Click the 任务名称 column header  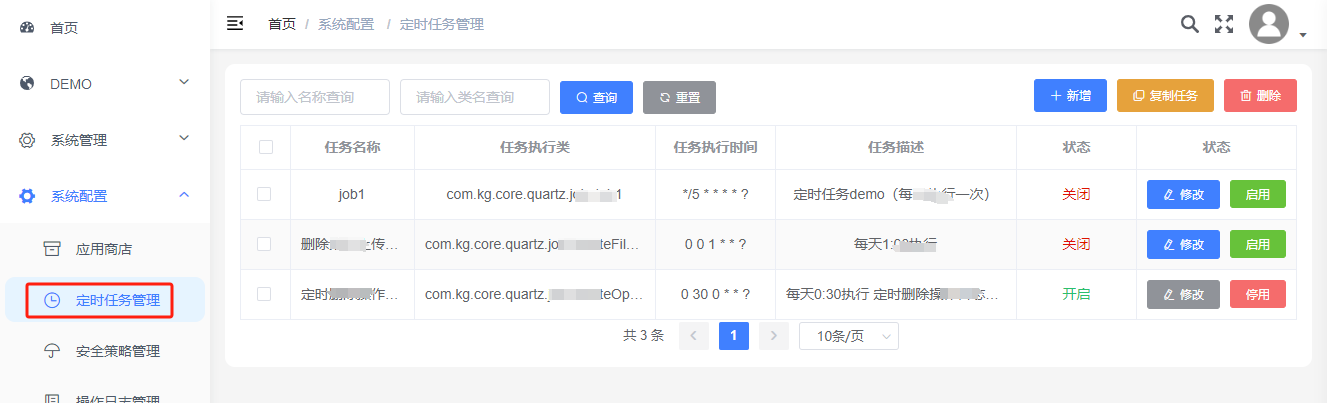352,147
